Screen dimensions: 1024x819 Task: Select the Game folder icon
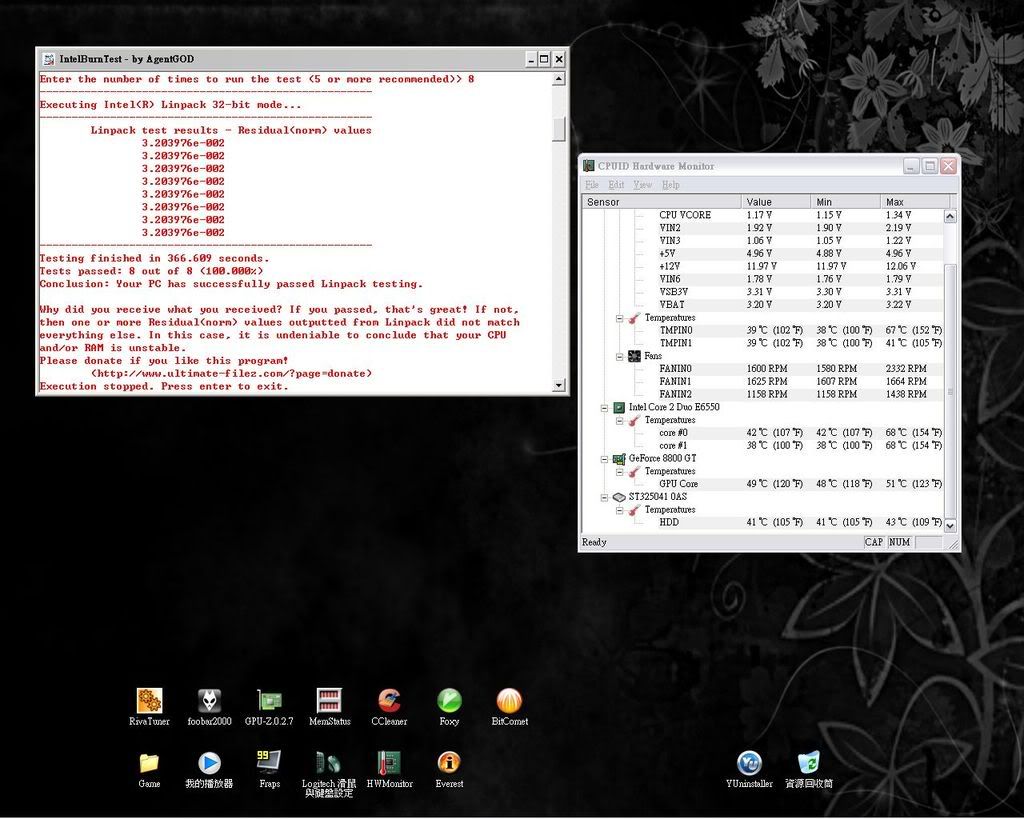point(149,763)
